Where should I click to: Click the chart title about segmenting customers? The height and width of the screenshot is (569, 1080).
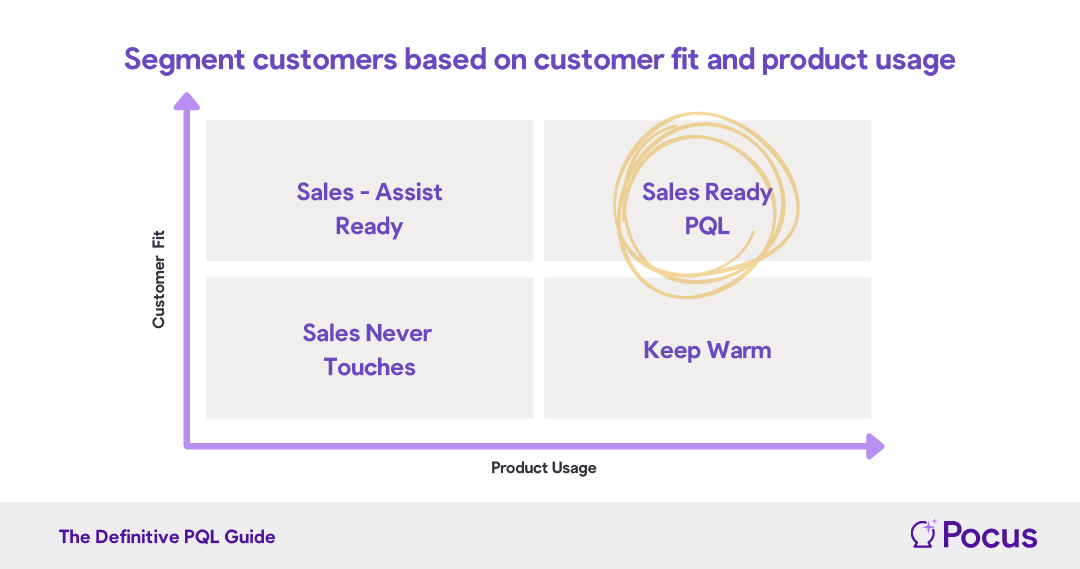coord(539,60)
